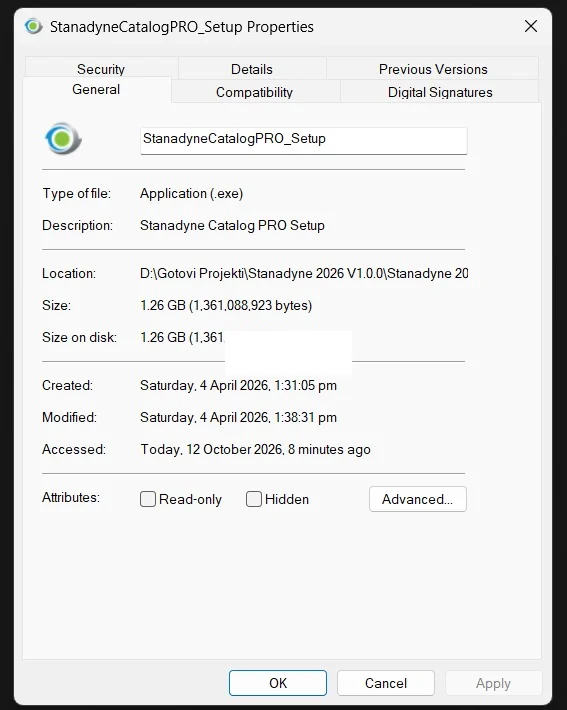
Task: Click the 'Size on disk:' label
Action: 79,337
